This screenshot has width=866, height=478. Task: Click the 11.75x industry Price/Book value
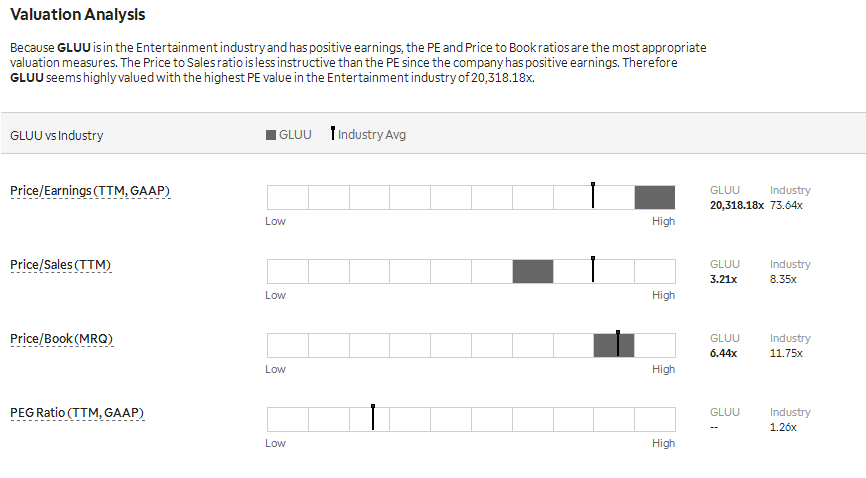tap(786, 354)
